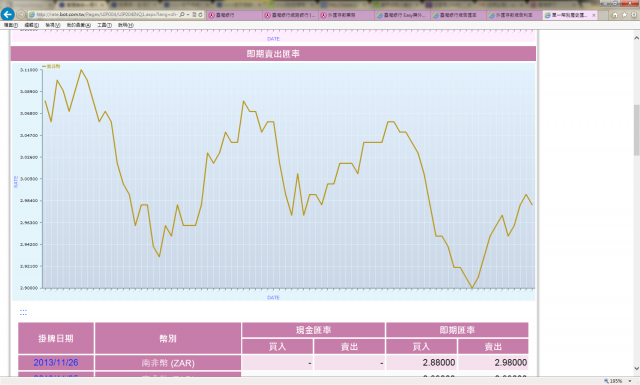Click 賣出 under 即期匯率
Viewport: 640px width, 385px height.
click(493, 347)
